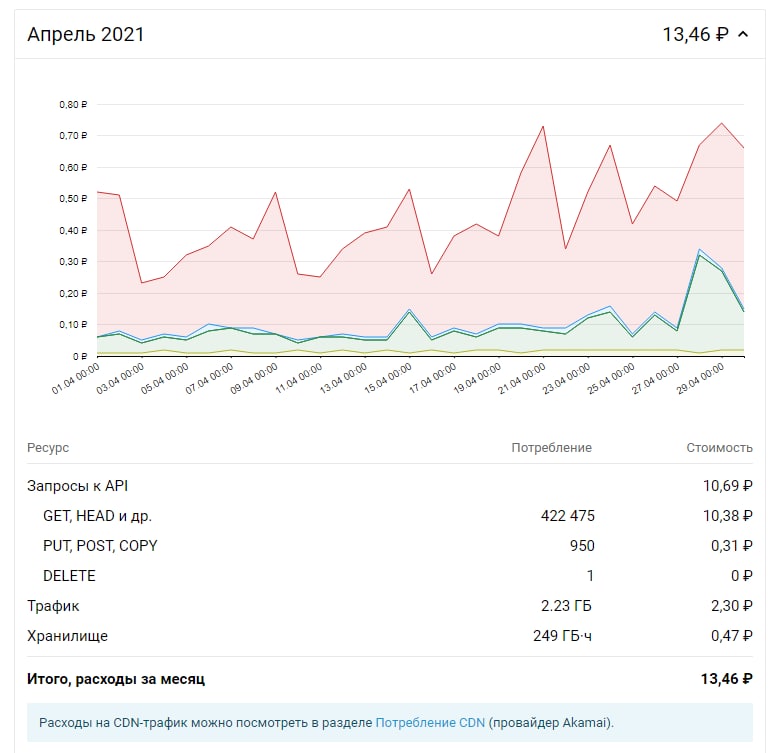Click the Стоимость column header
The width and height of the screenshot is (775, 753).
click(718, 448)
